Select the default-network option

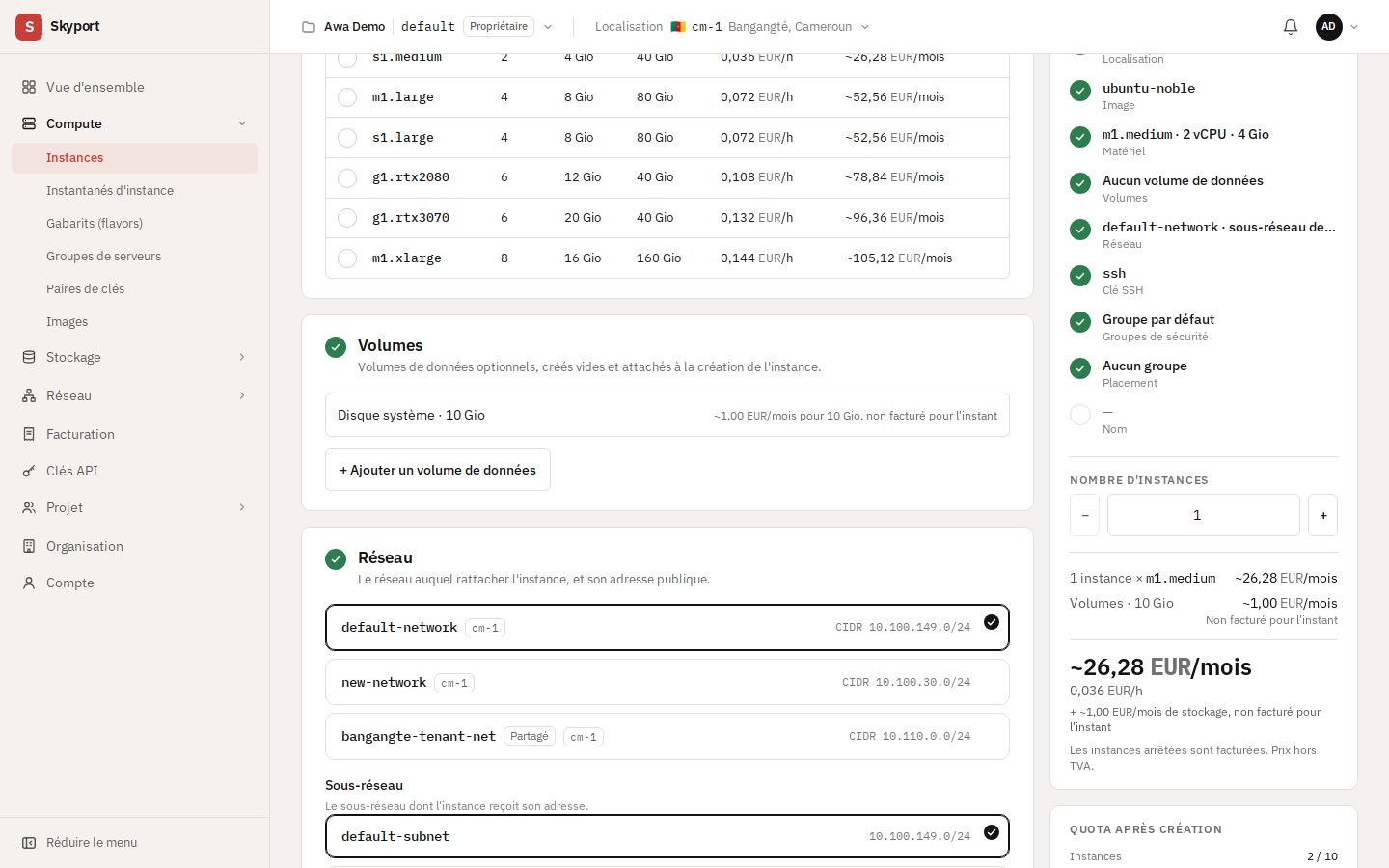667,627
